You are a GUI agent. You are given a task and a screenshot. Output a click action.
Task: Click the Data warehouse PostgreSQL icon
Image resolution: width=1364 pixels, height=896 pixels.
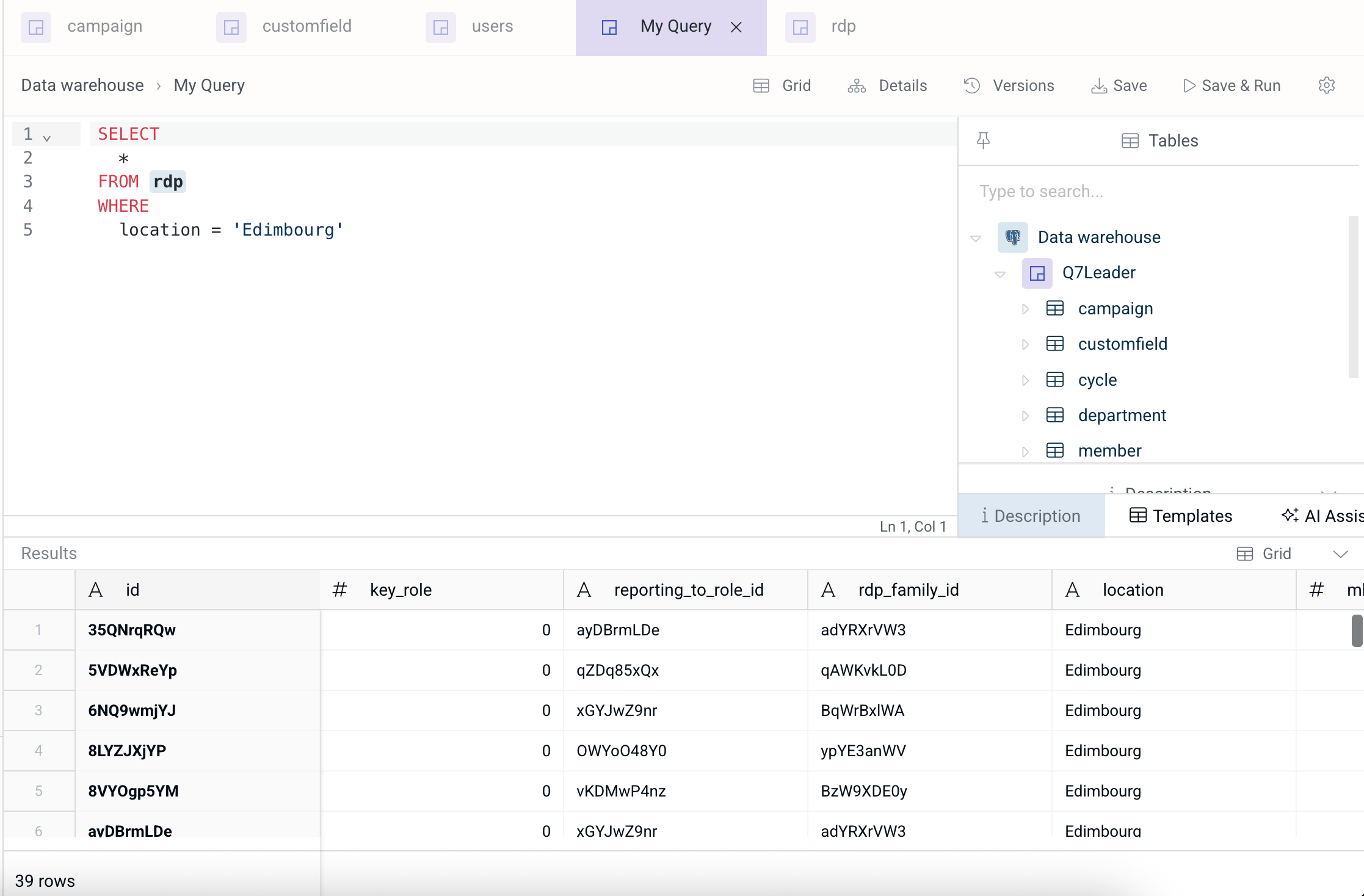click(x=1012, y=237)
